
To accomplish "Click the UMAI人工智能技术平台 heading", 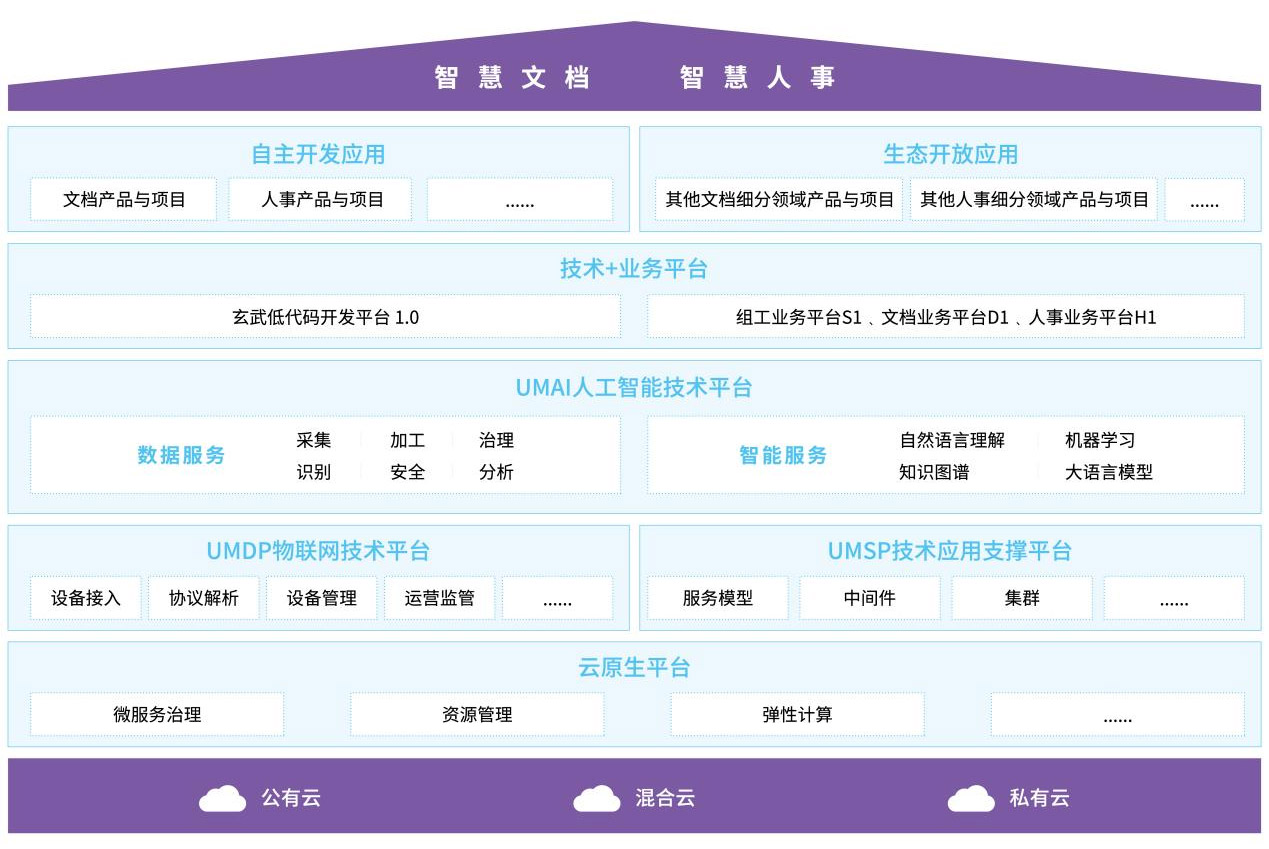I will click(634, 388).
